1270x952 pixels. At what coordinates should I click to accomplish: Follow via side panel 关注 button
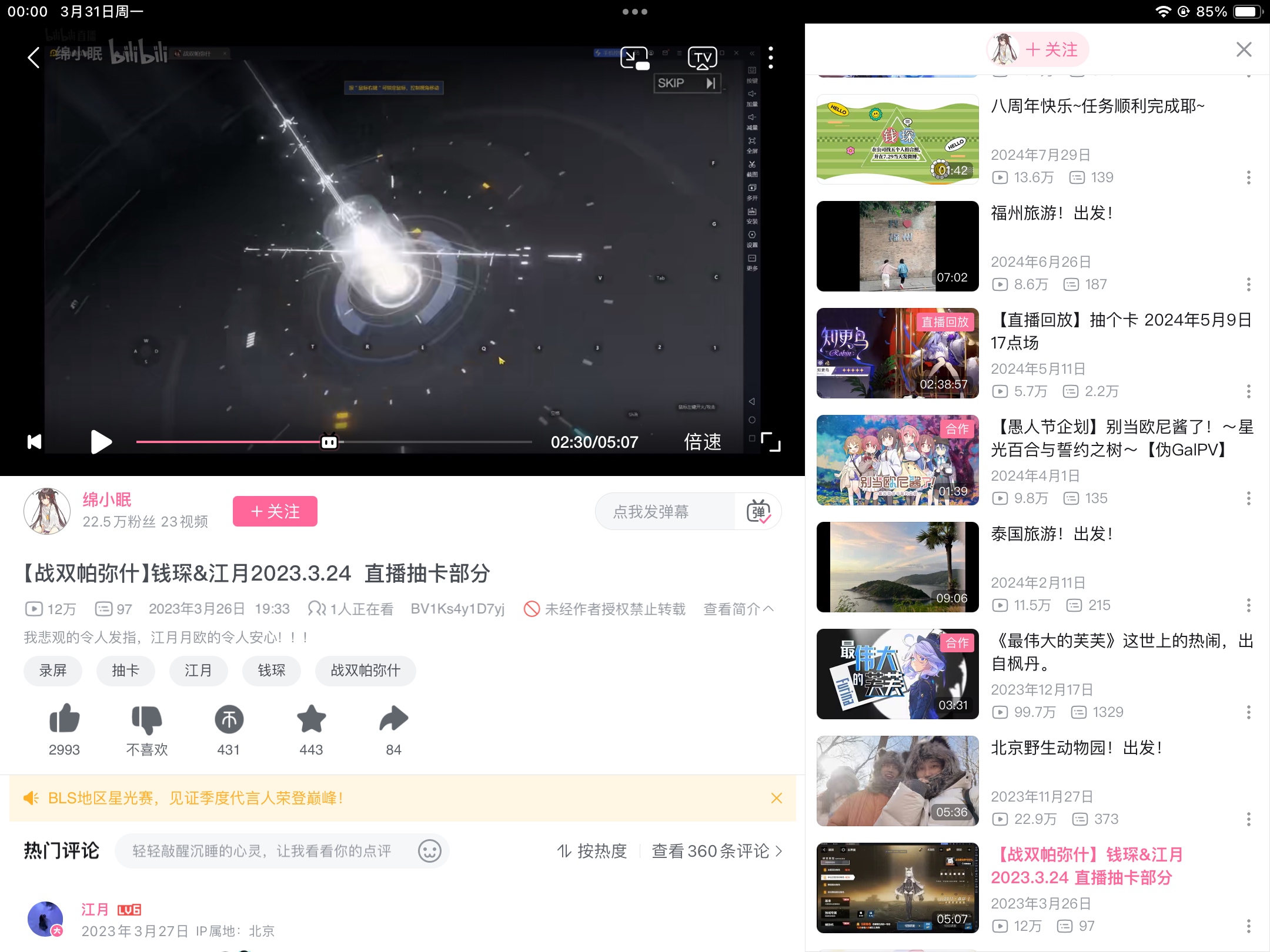(1038, 49)
